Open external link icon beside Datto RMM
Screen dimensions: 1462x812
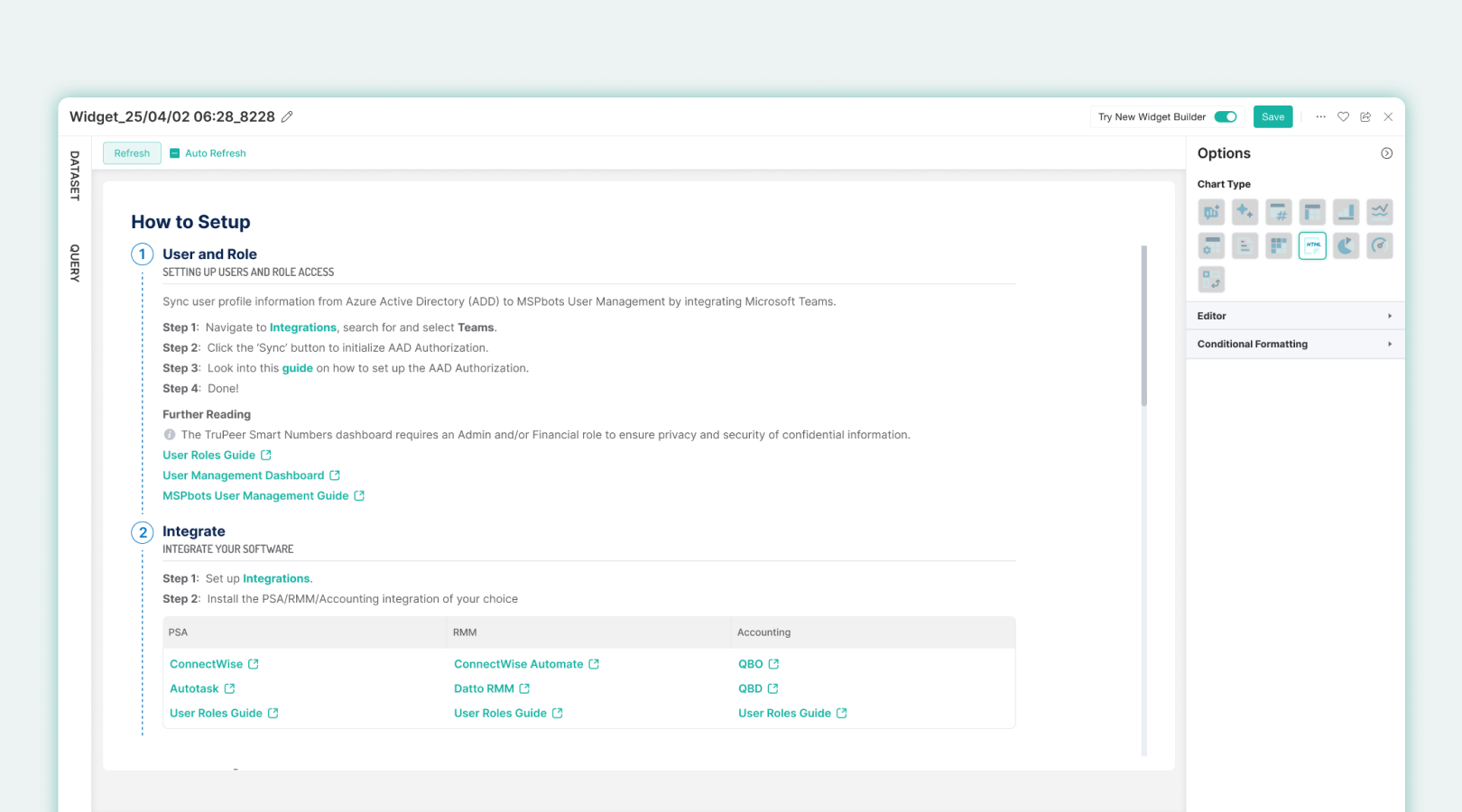524,688
